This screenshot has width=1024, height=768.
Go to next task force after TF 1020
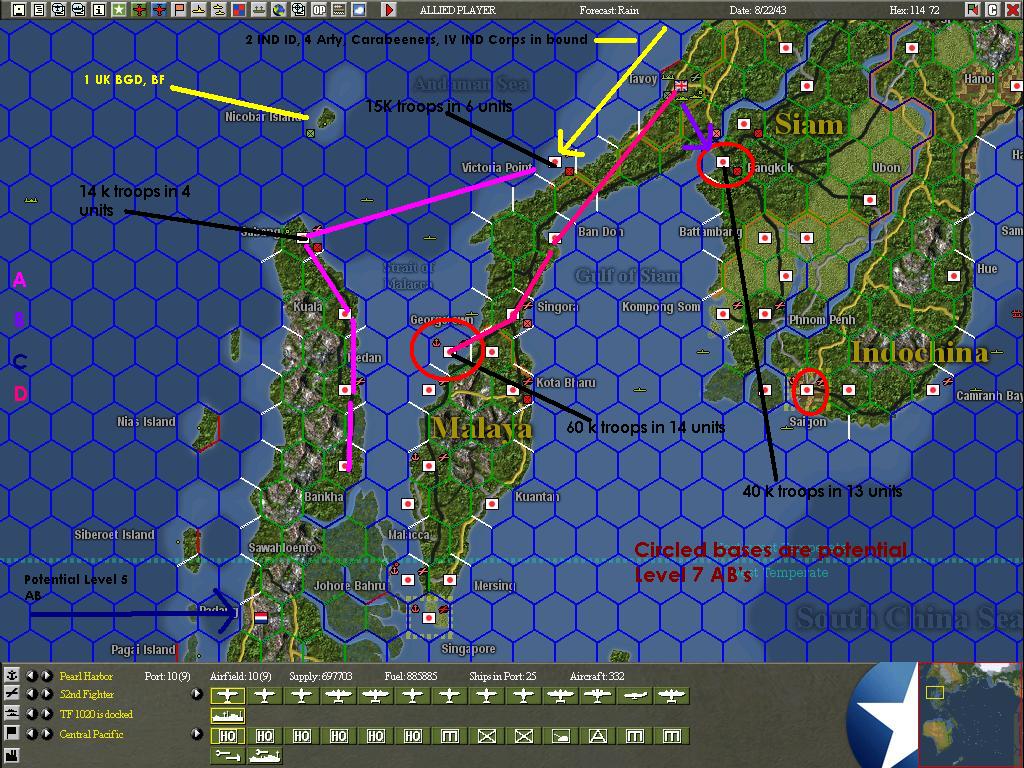pyautogui.click(x=46, y=714)
